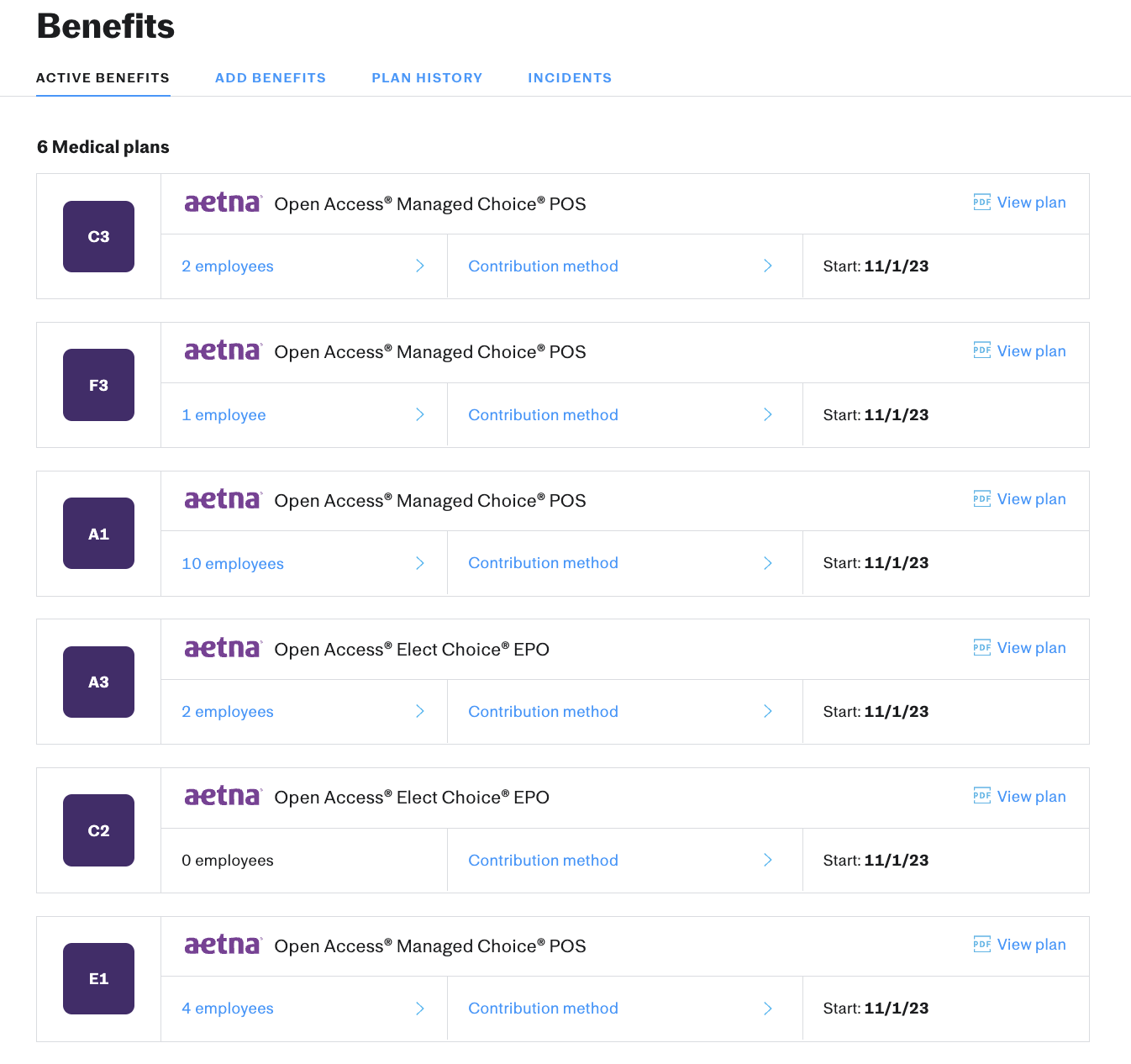Select the F3 plan badge
Viewport: 1131px width, 1064px height.
(98, 385)
